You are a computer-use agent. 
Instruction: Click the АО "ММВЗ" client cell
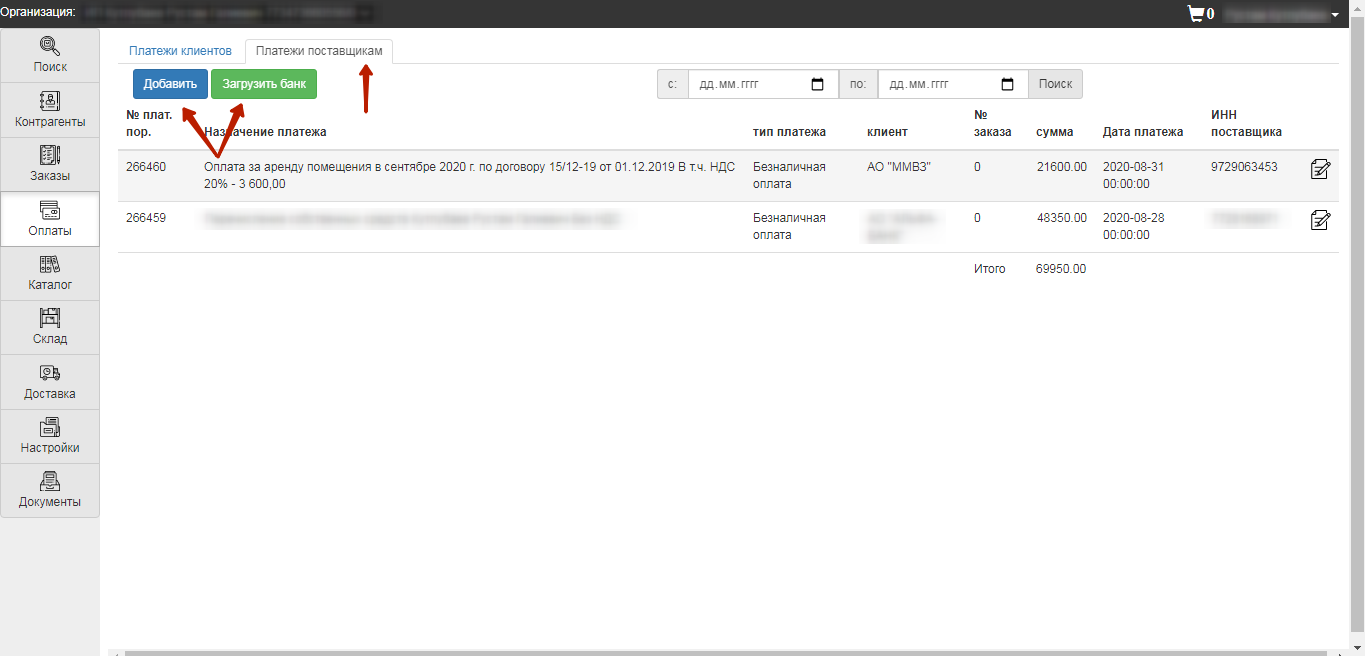coord(899,167)
